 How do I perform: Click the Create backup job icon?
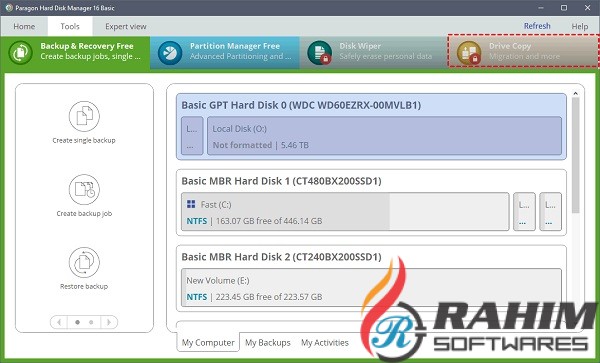84,189
